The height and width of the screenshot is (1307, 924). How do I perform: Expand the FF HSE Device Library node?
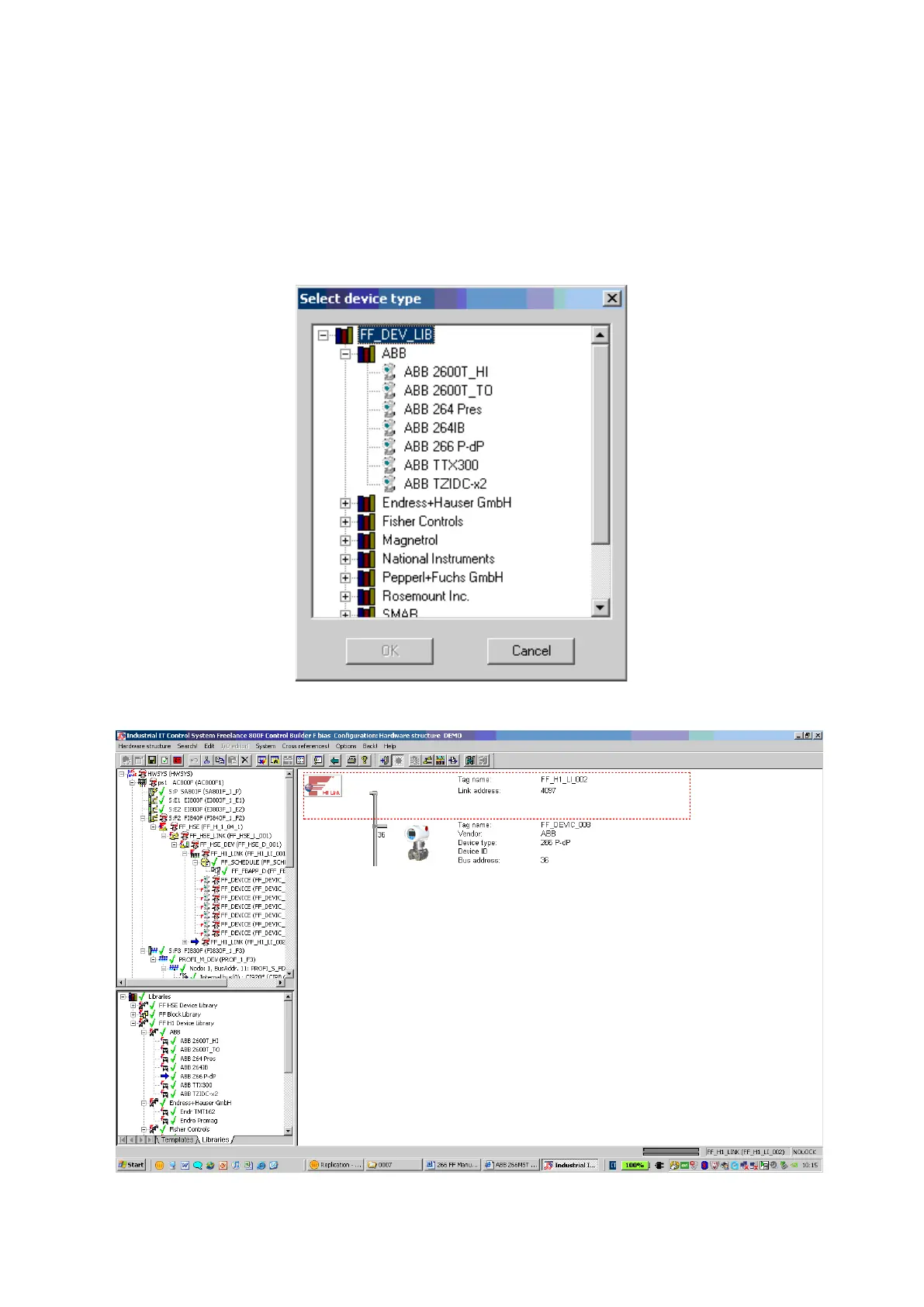coord(133,1005)
